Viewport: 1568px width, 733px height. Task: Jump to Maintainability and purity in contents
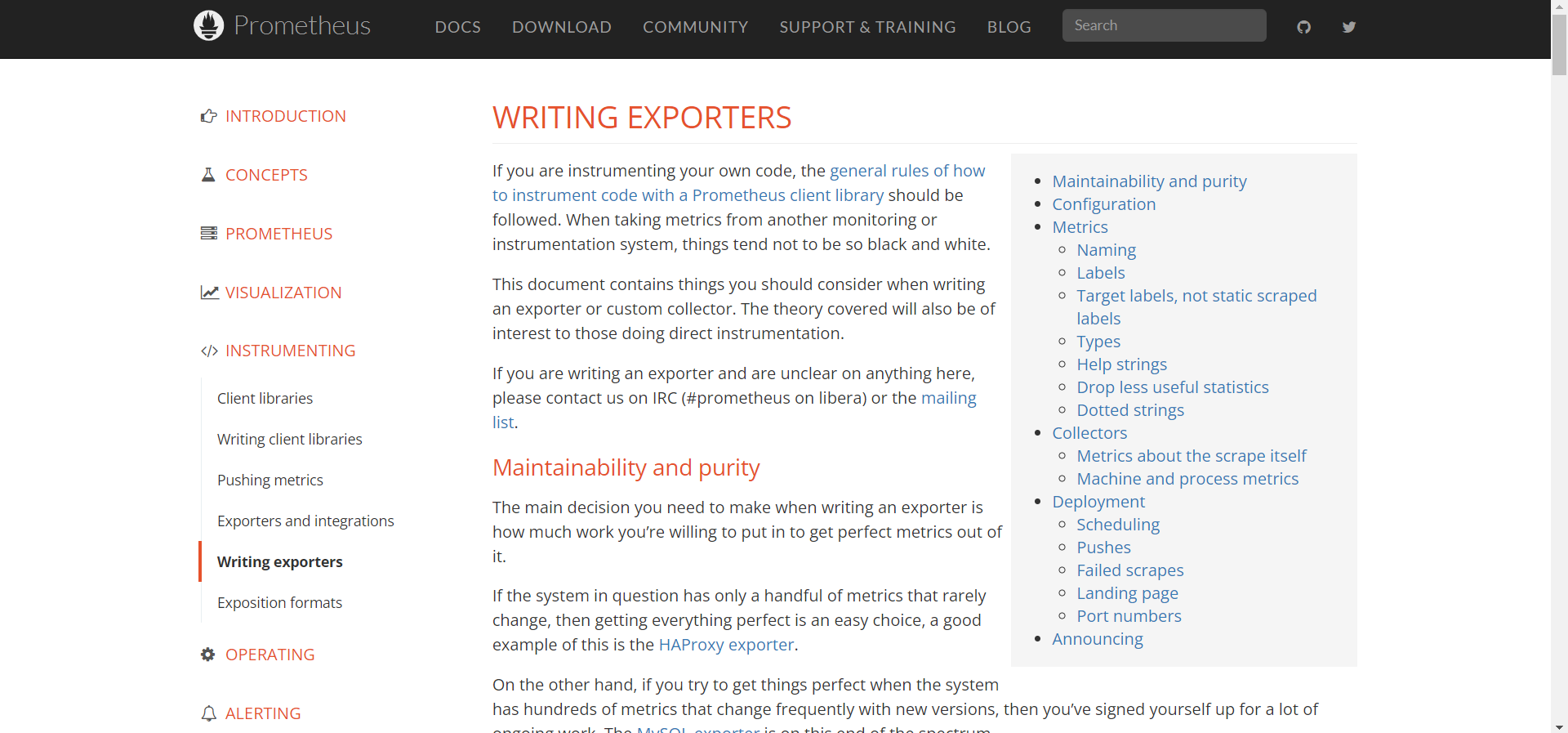point(1150,181)
